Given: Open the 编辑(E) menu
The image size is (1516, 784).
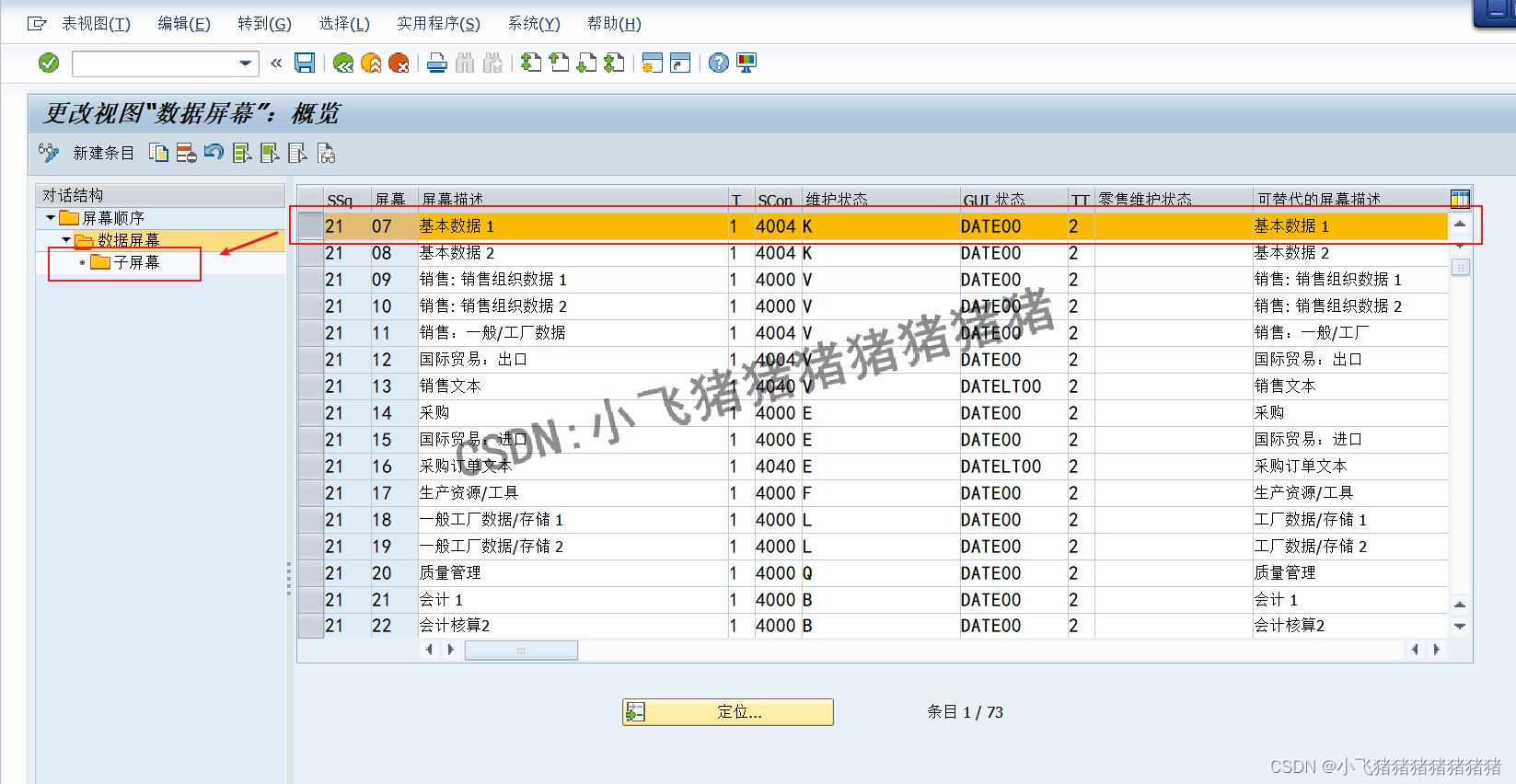Looking at the screenshot, I should [x=183, y=23].
